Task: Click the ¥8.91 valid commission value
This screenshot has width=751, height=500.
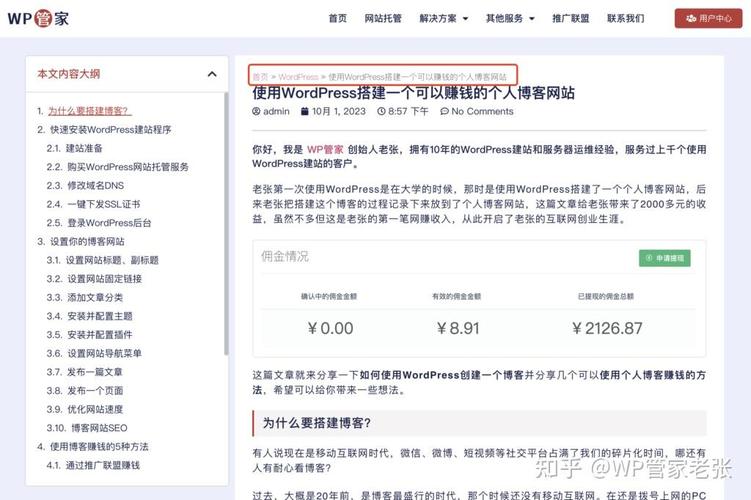Action: pyautogui.click(x=458, y=329)
